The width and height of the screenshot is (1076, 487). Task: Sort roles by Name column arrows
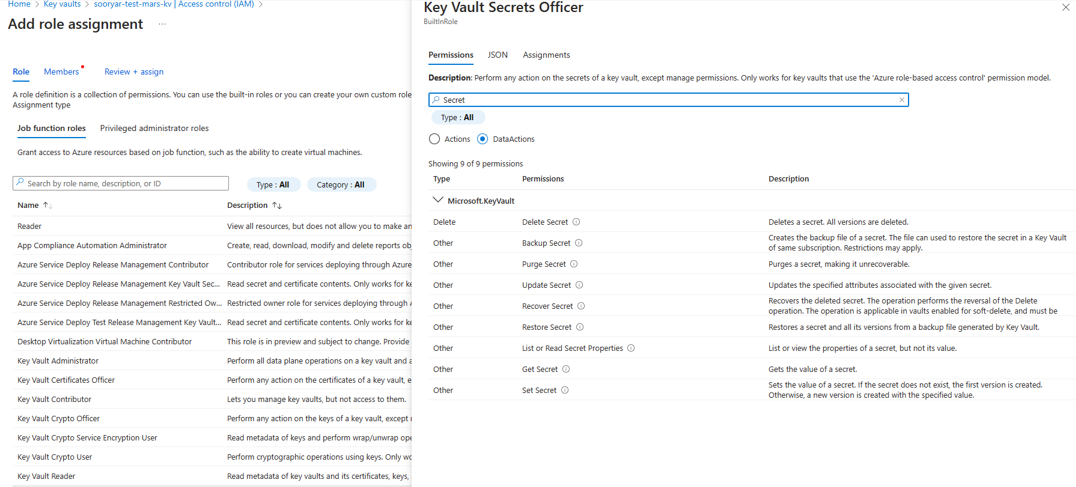(48, 205)
